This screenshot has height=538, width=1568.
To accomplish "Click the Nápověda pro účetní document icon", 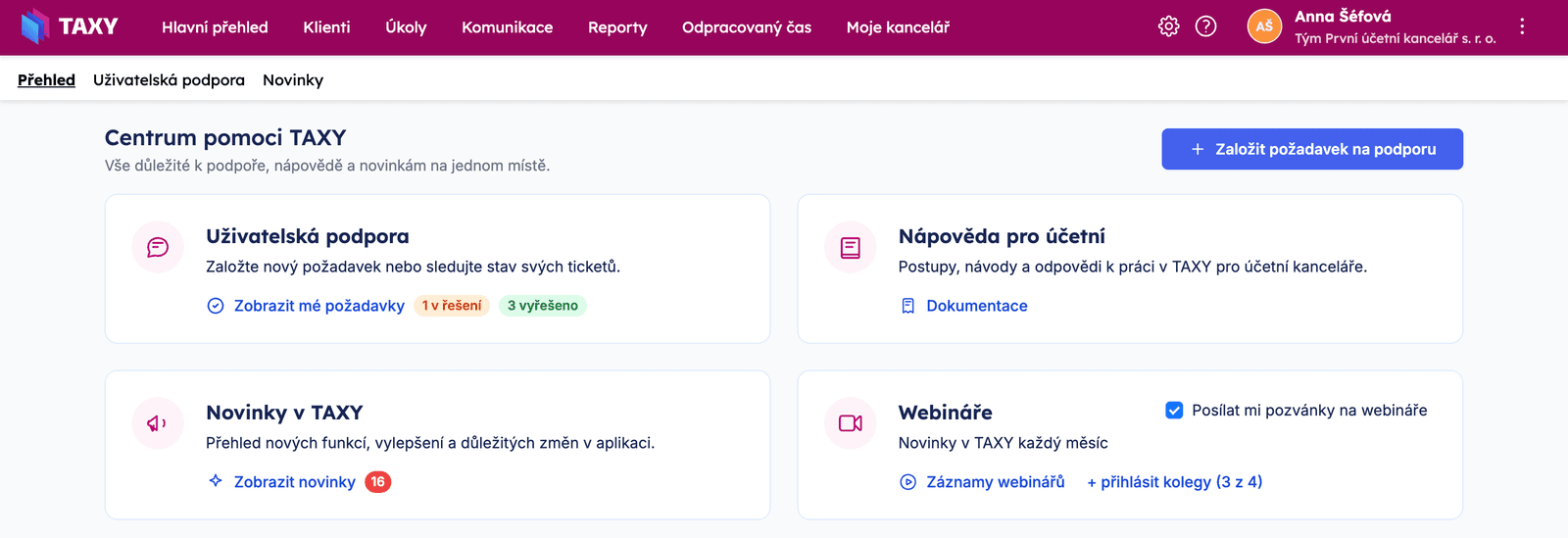I will [851, 247].
